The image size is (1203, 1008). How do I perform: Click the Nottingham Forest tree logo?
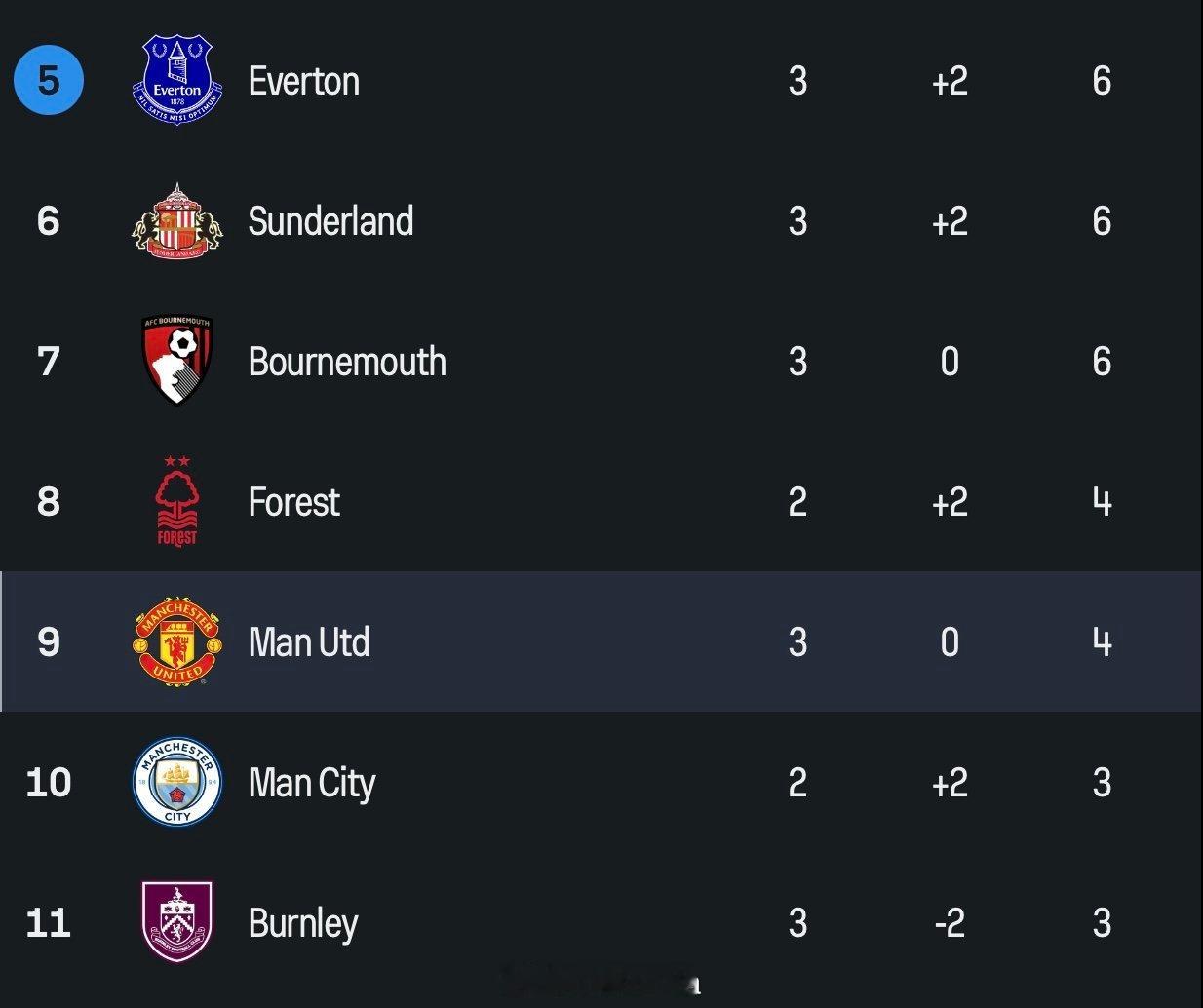[x=177, y=501]
